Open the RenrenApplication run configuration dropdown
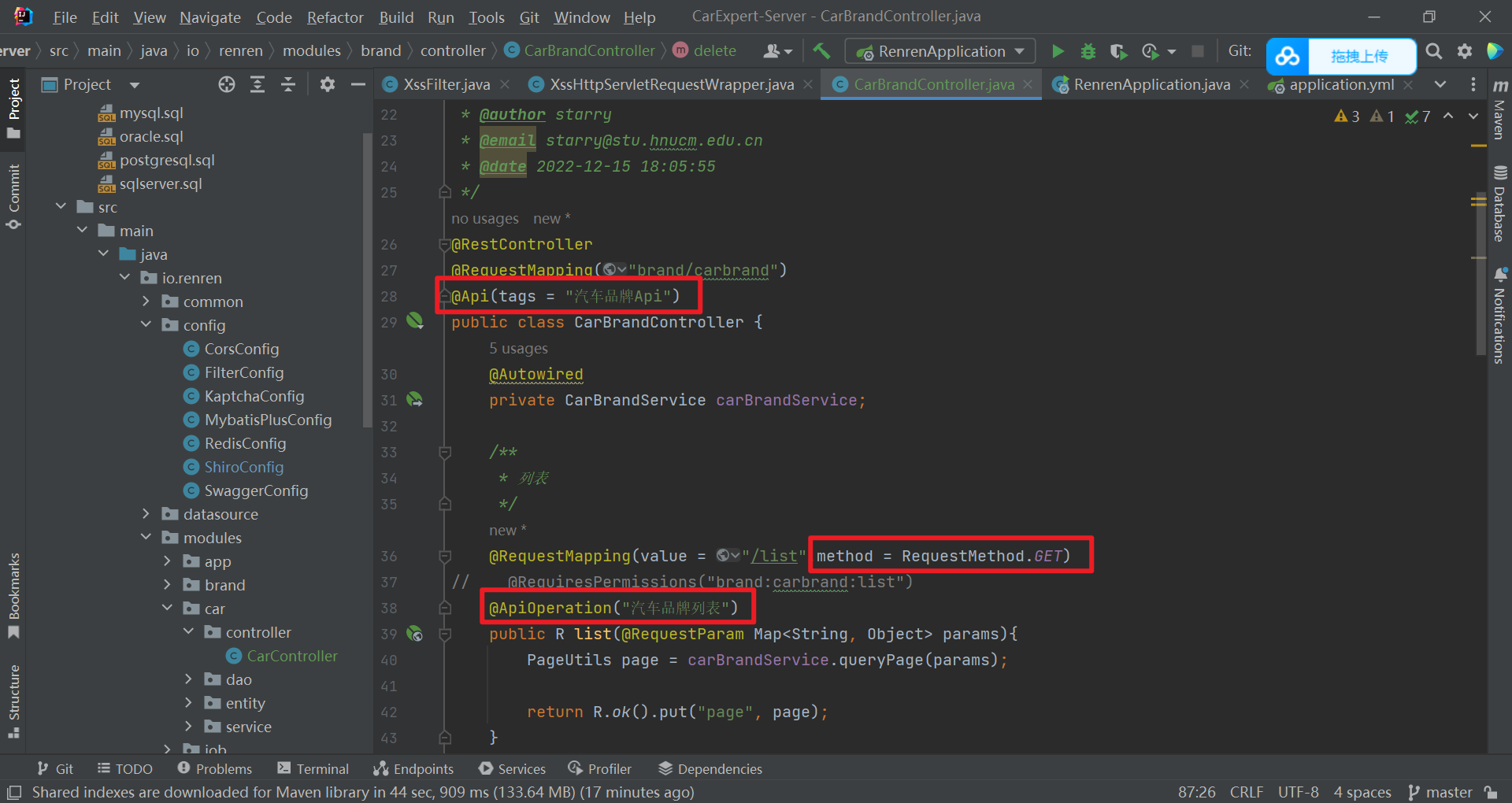 point(940,51)
